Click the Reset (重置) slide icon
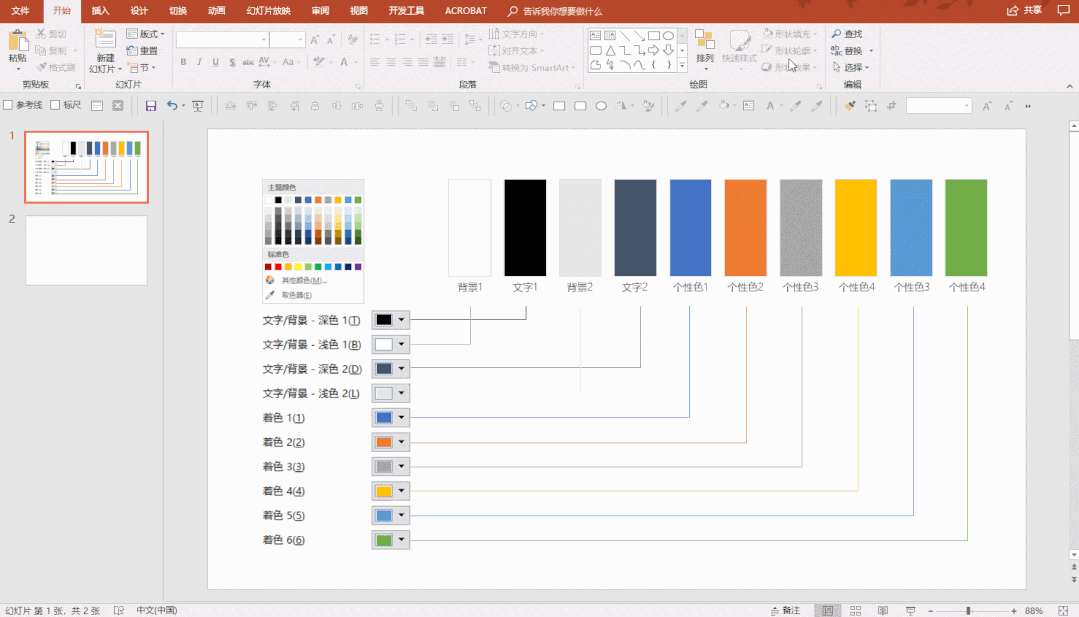Viewport: 1079px width, 617px height. pos(142,51)
